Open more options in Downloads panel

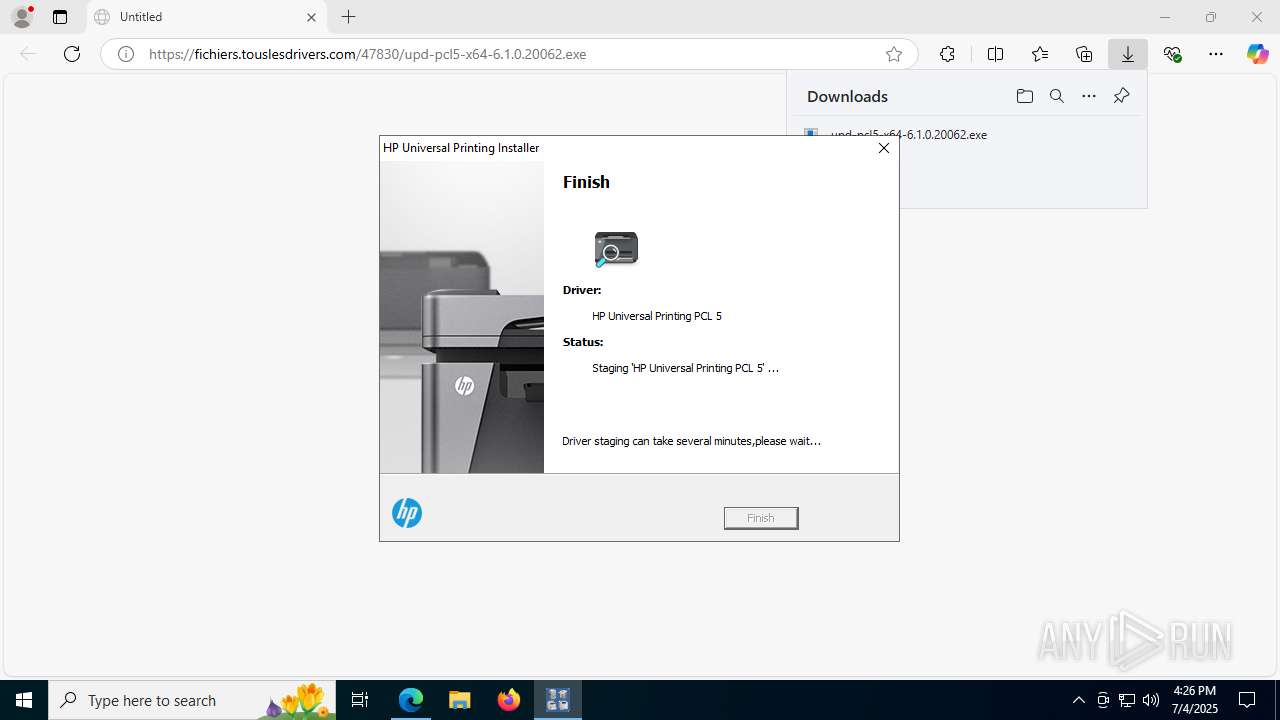[1089, 96]
